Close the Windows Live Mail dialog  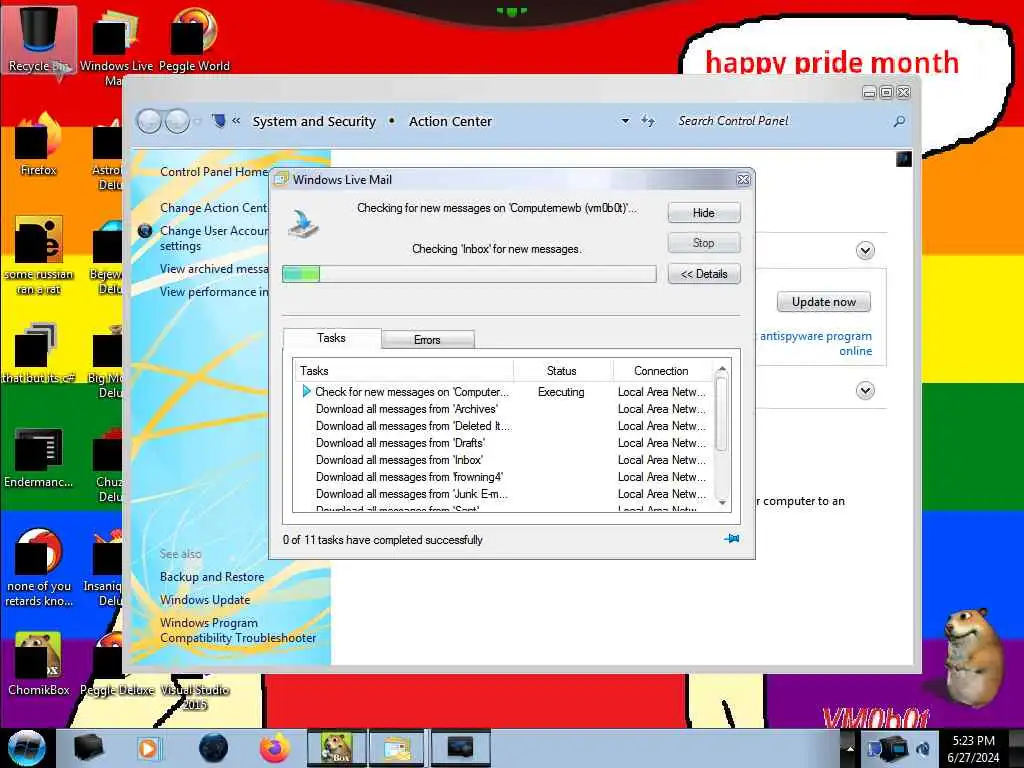(743, 180)
